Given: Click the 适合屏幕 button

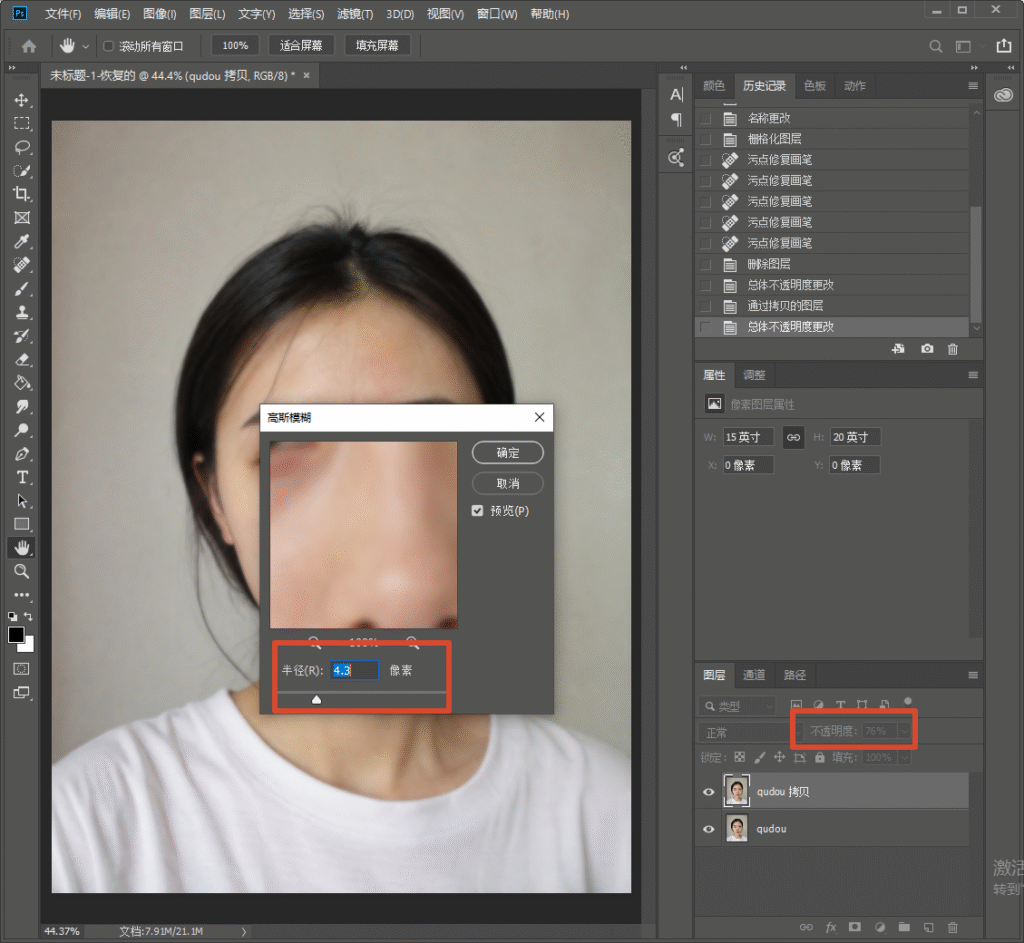Looking at the screenshot, I should click(x=301, y=46).
